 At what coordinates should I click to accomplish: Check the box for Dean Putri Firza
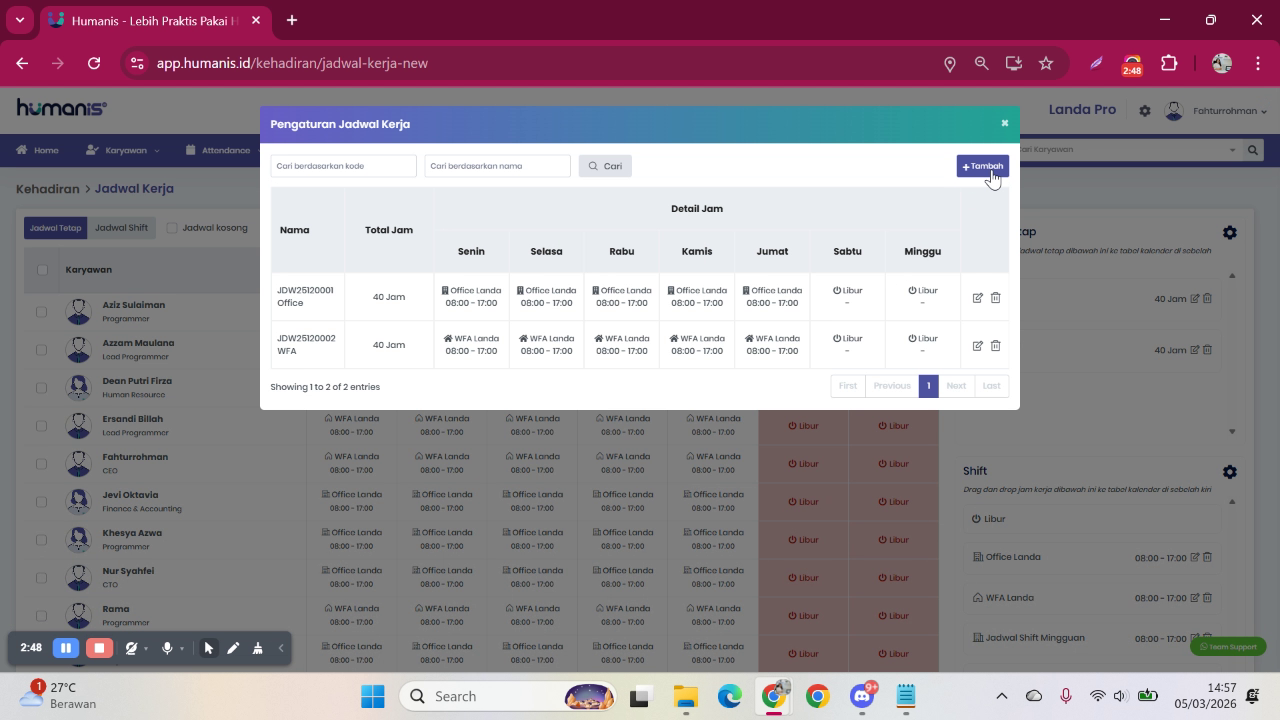tap(42, 388)
